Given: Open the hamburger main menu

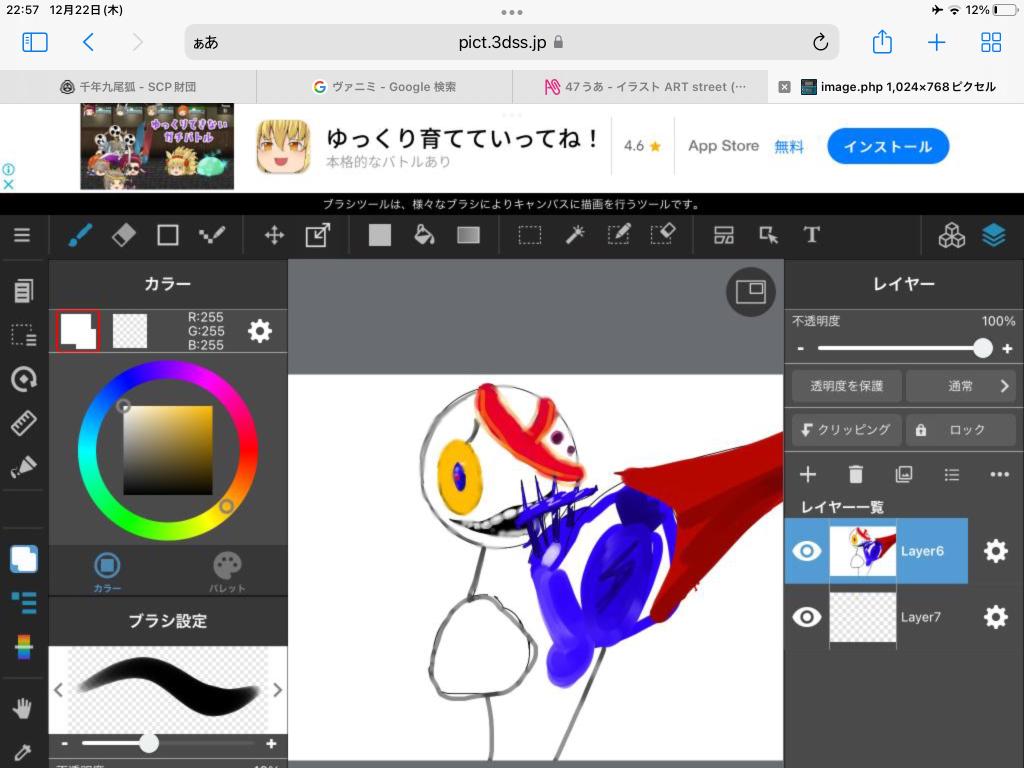Looking at the screenshot, I should (x=22, y=235).
